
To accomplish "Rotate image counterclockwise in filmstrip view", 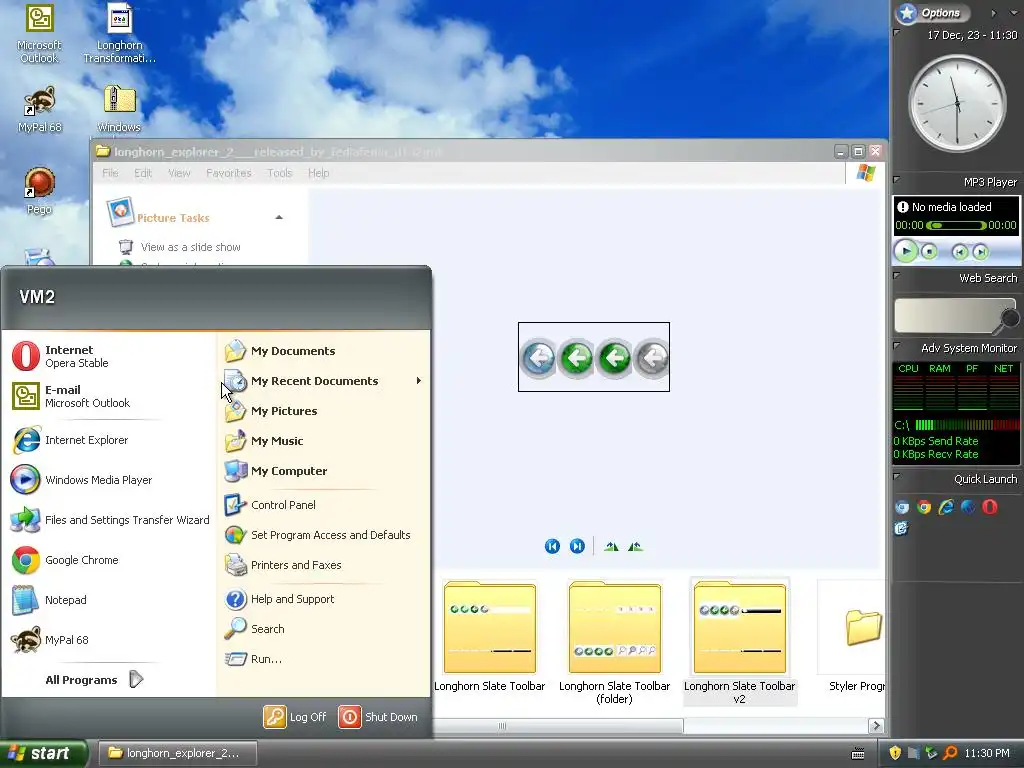I will tap(635, 546).
